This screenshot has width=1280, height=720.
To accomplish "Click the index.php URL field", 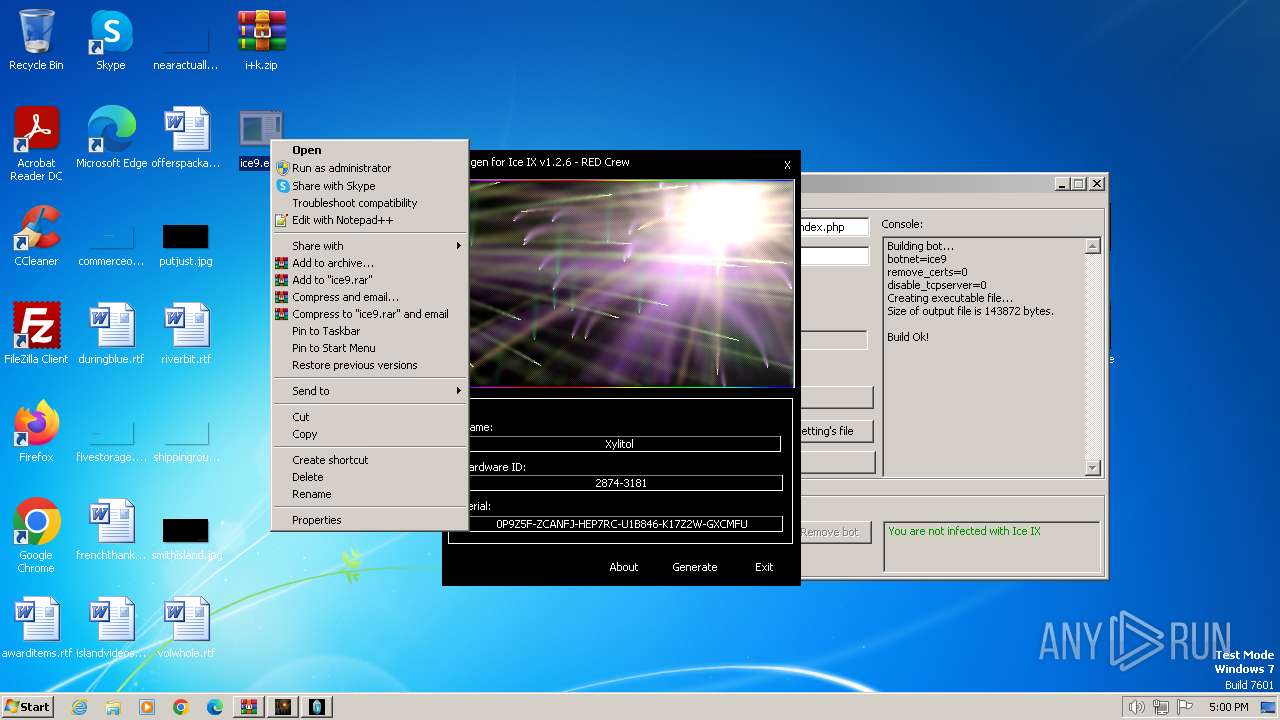I will [x=833, y=227].
